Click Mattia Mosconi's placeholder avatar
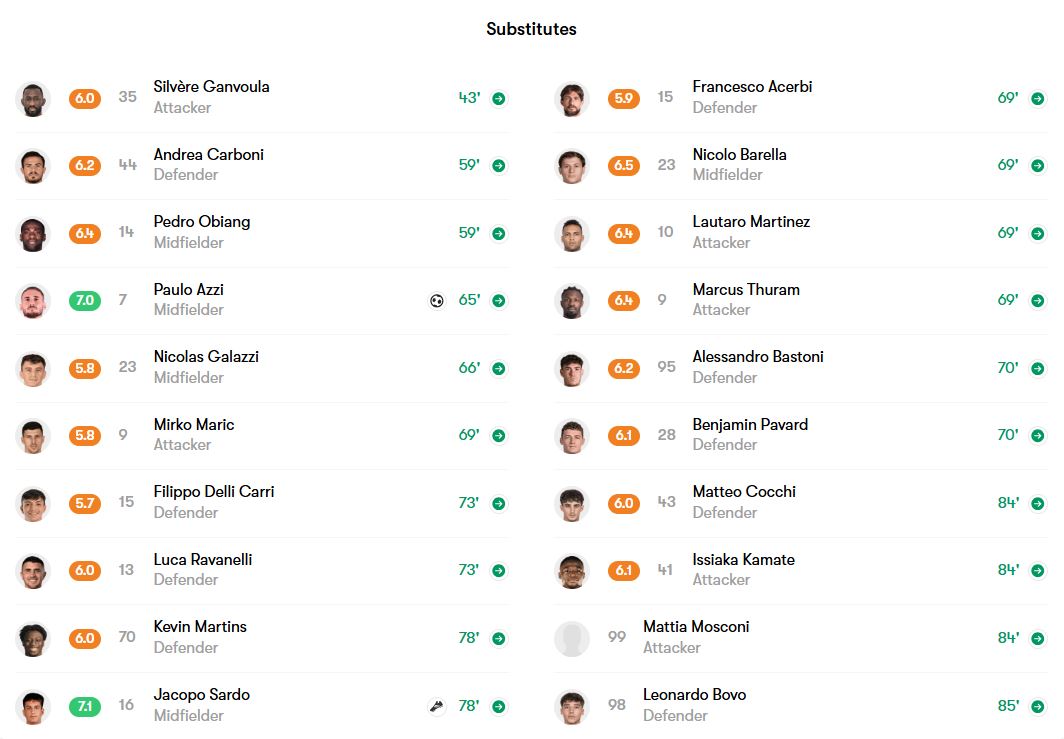1064x739 pixels. [572, 638]
